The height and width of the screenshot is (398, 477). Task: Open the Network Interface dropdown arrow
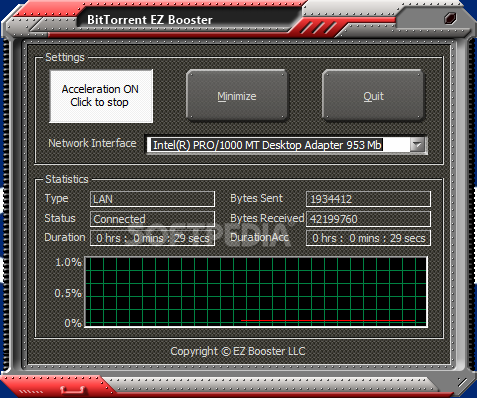(x=417, y=145)
